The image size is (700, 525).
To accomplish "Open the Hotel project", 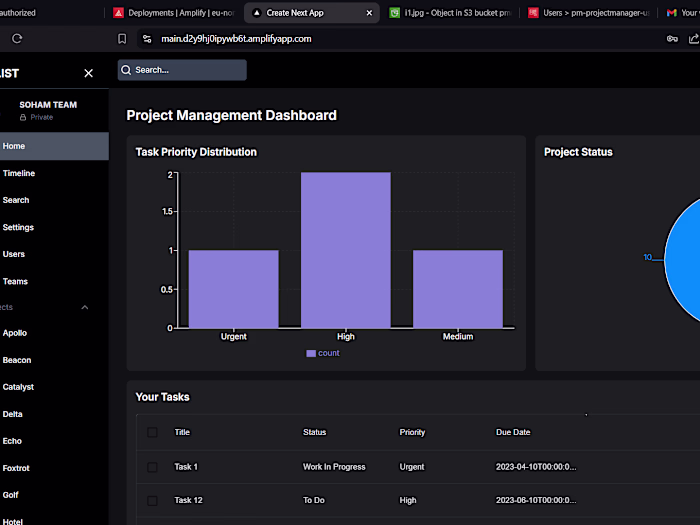I will pos(54,519).
